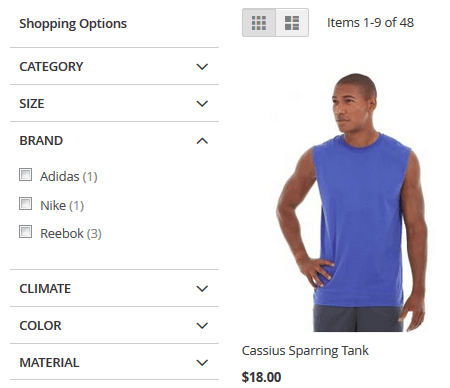Select the Reebok (3) filter link
Image resolution: width=450 pixels, height=388 pixels.
[71, 233]
